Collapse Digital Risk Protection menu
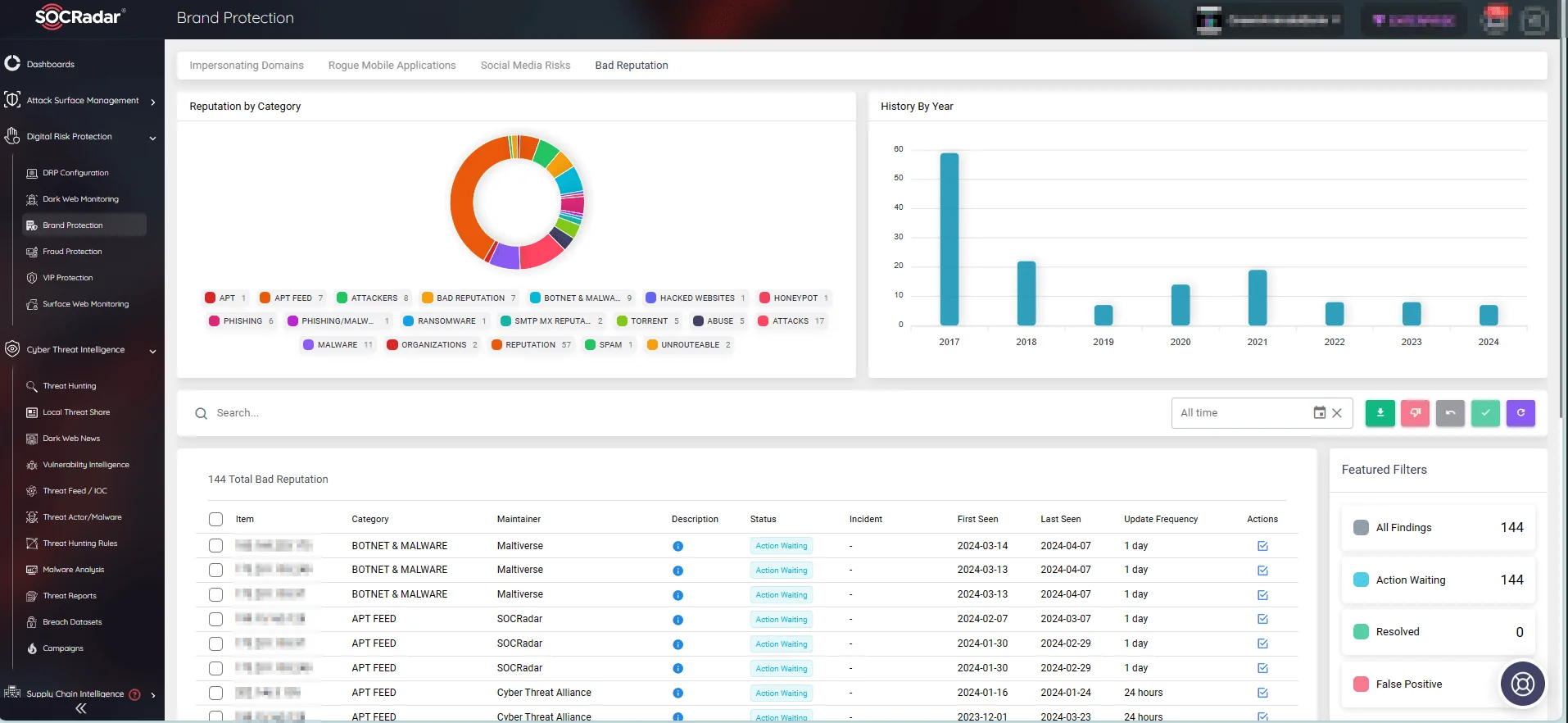The height and width of the screenshot is (723, 1568). pos(80,137)
